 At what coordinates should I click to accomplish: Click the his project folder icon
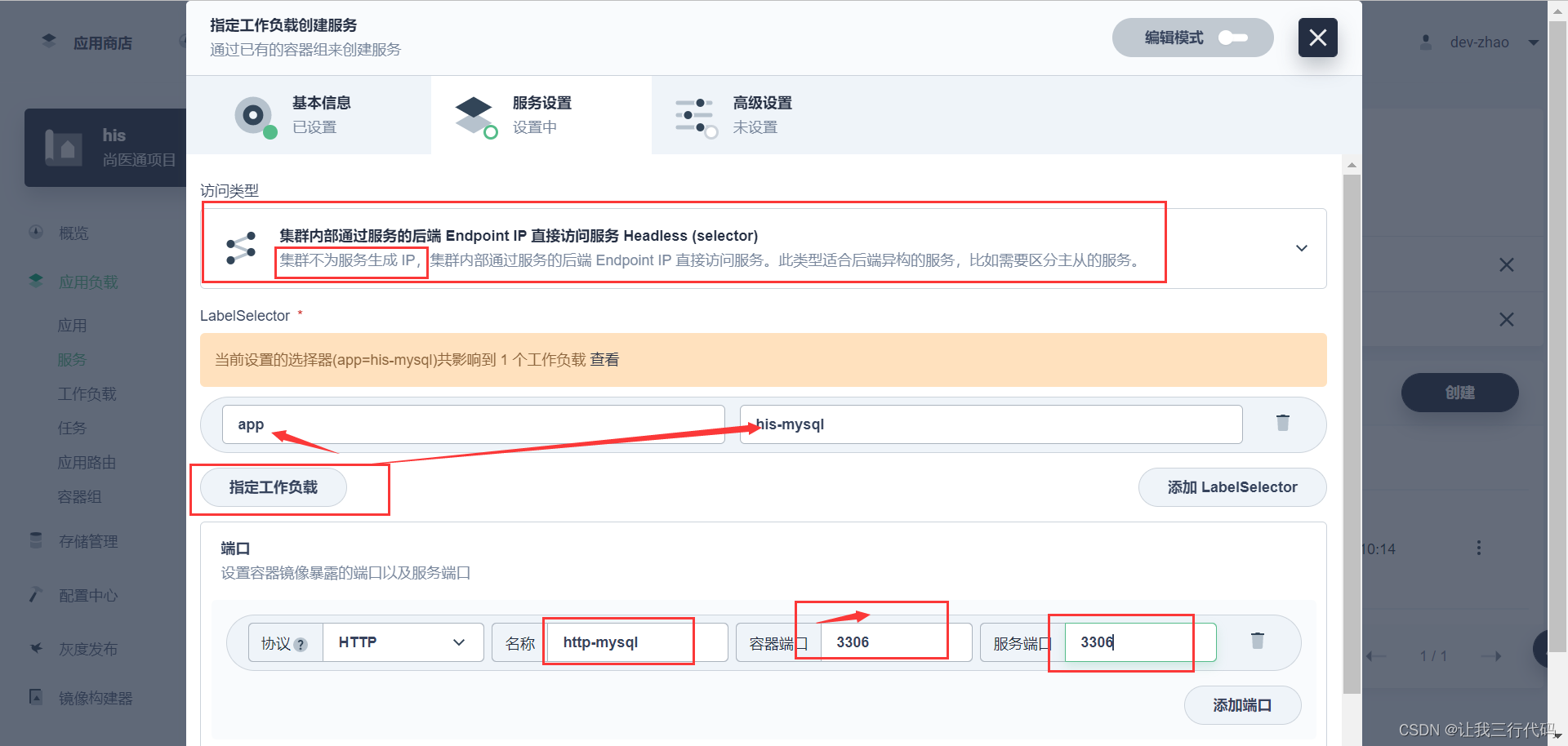point(64,148)
